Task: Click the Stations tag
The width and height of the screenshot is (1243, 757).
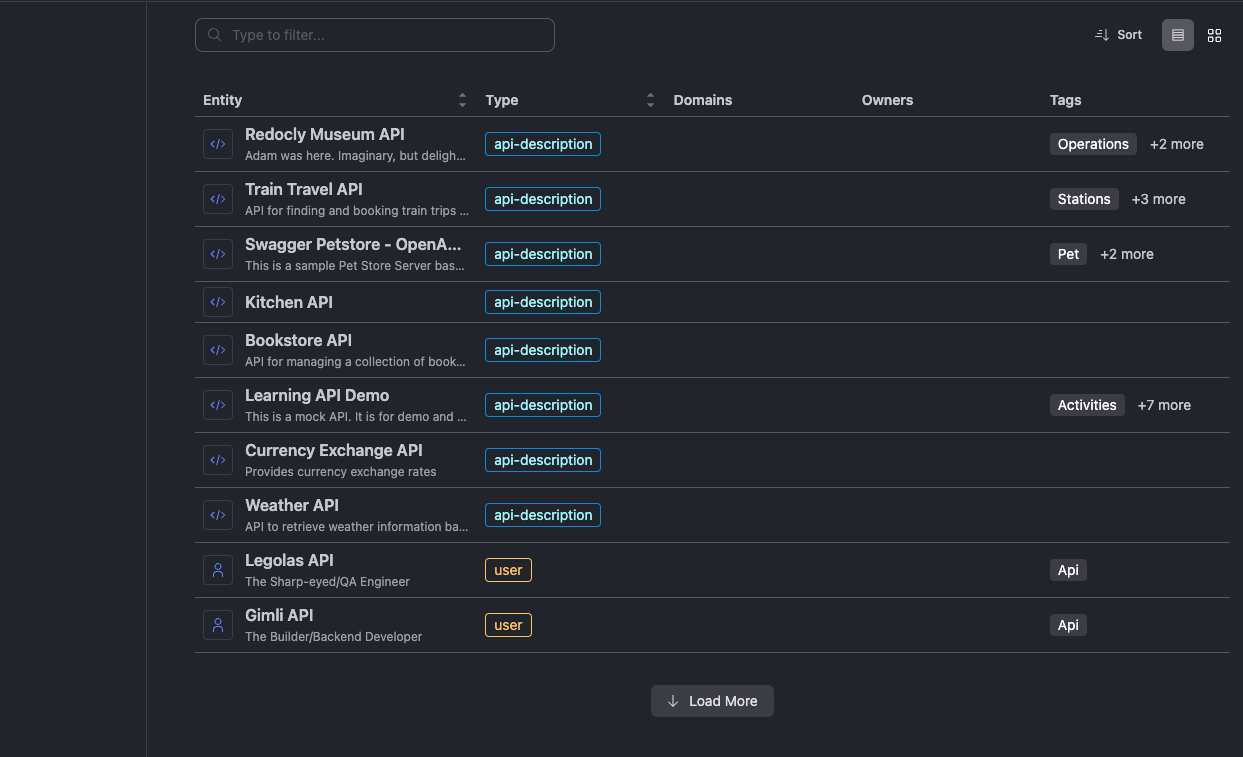Action: 1084,199
